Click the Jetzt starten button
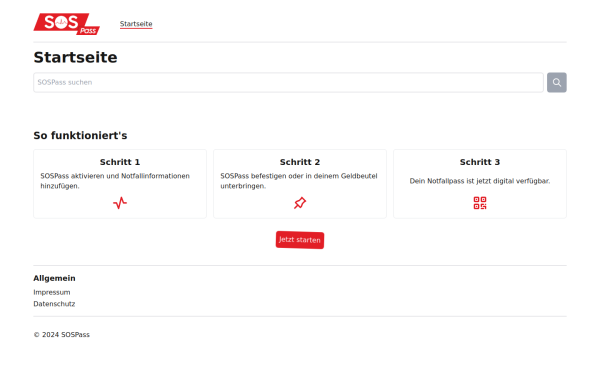This screenshot has height=375, width=600. pyautogui.click(x=300, y=240)
